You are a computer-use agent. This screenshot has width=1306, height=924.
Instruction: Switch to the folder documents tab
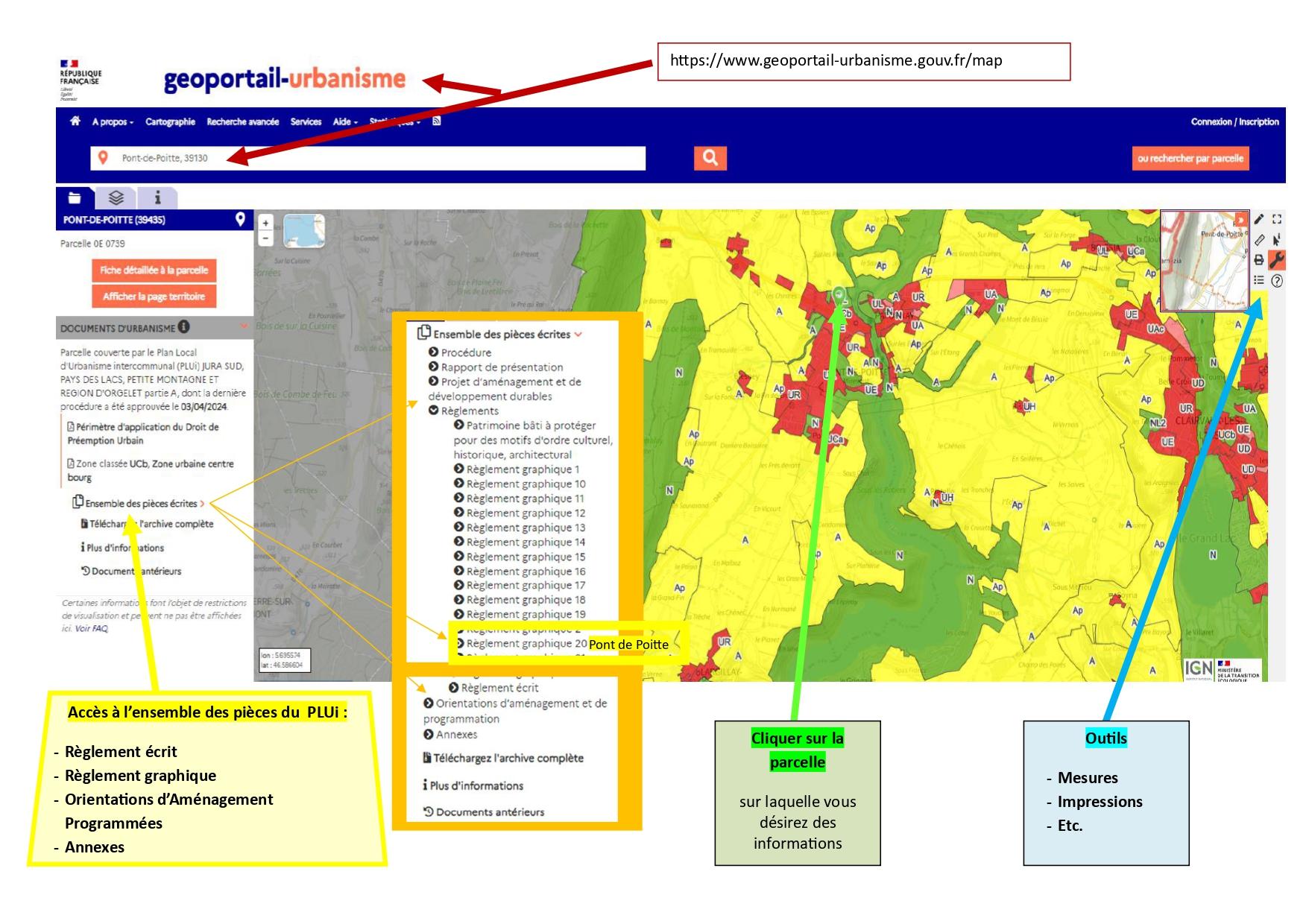(x=75, y=197)
